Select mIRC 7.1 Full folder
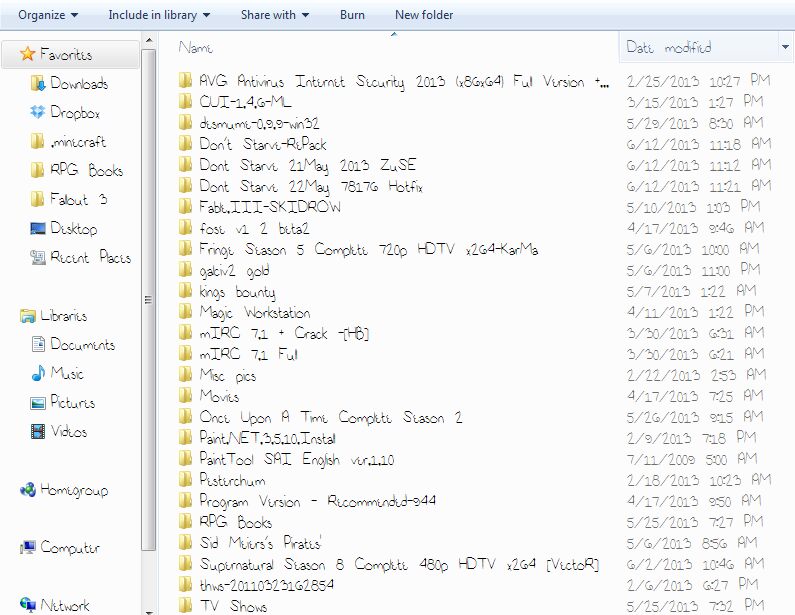Viewport: 795px width, 615px height. [248, 354]
